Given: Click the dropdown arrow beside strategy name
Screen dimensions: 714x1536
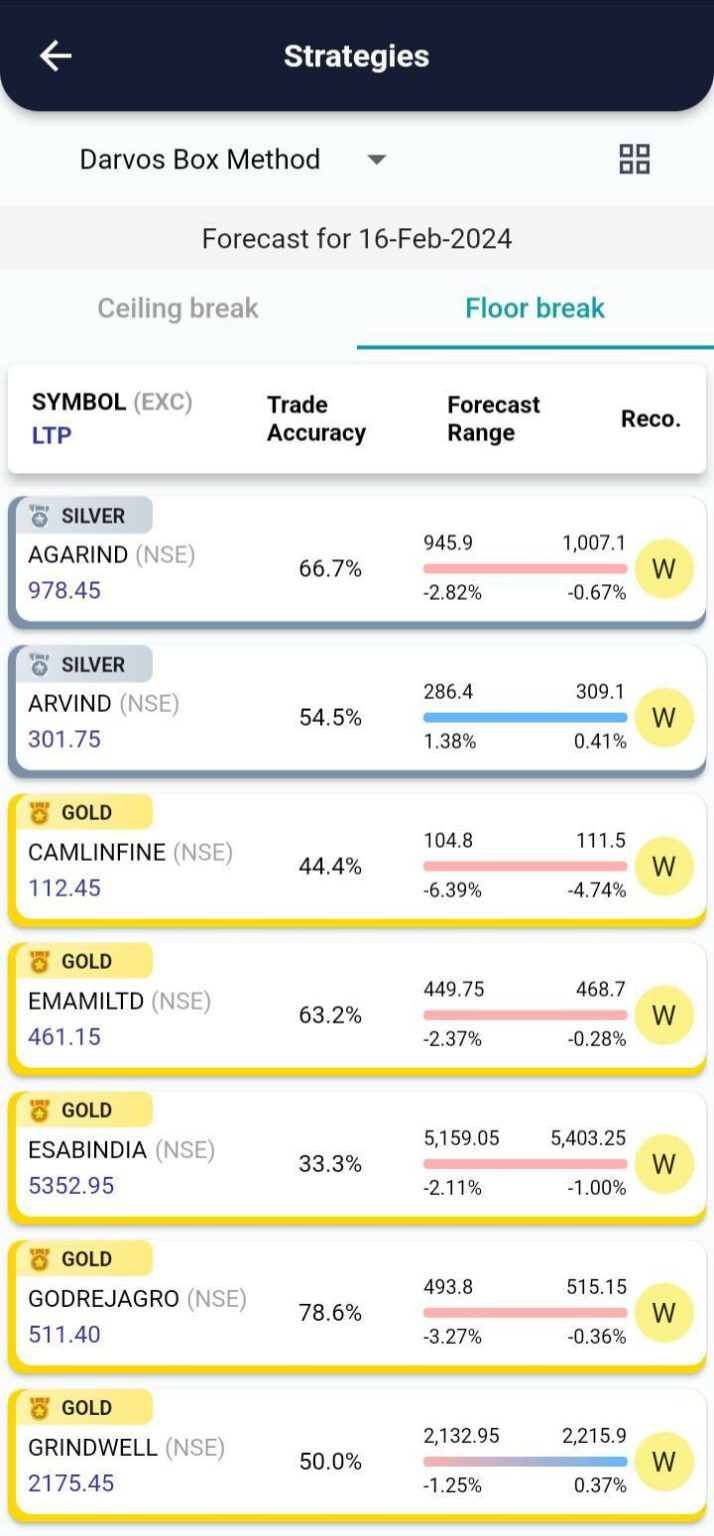Looking at the screenshot, I should click(x=376, y=160).
